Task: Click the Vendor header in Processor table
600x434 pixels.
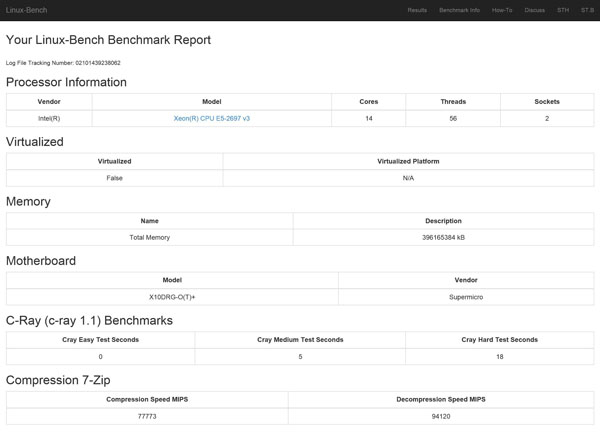Action: tap(49, 101)
